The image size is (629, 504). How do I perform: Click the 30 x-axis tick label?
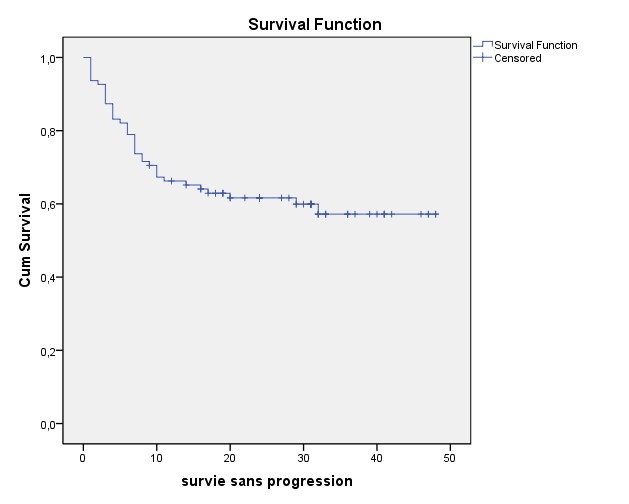tap(303, 458)
